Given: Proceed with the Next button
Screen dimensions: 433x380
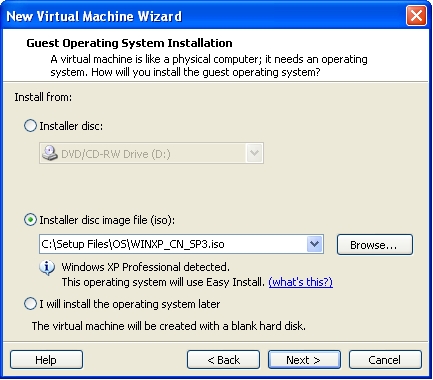Looking at the screenshot, I should tap(304, 360).
